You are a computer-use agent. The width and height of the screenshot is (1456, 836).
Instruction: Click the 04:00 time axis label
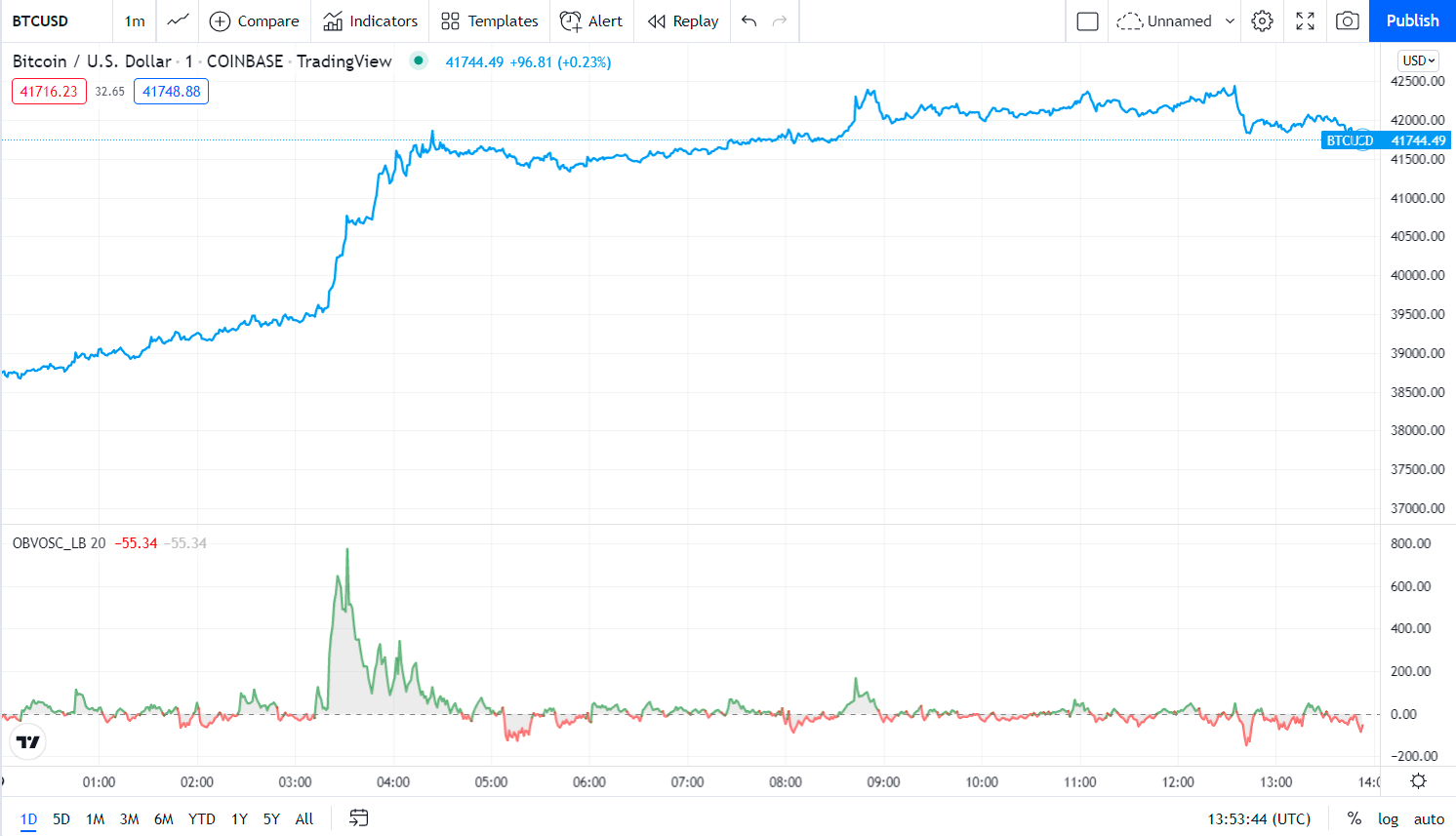pyautogui.click(x=393, y=781)
